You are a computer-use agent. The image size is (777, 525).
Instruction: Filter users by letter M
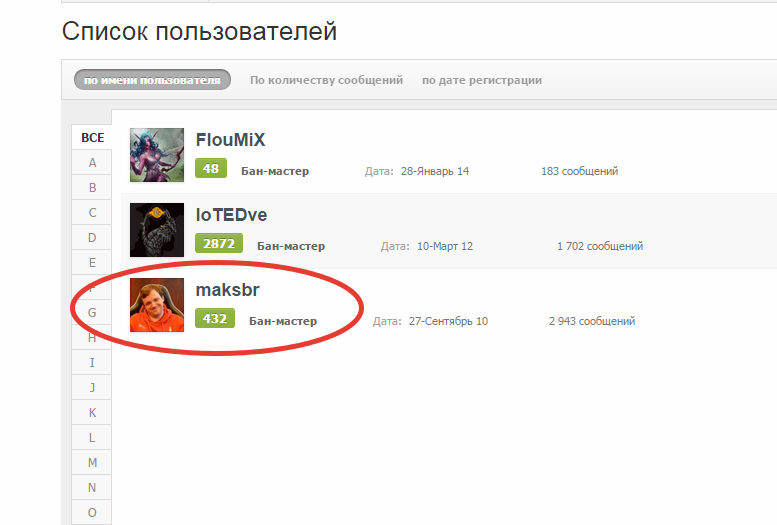click(x=92, y=463)
